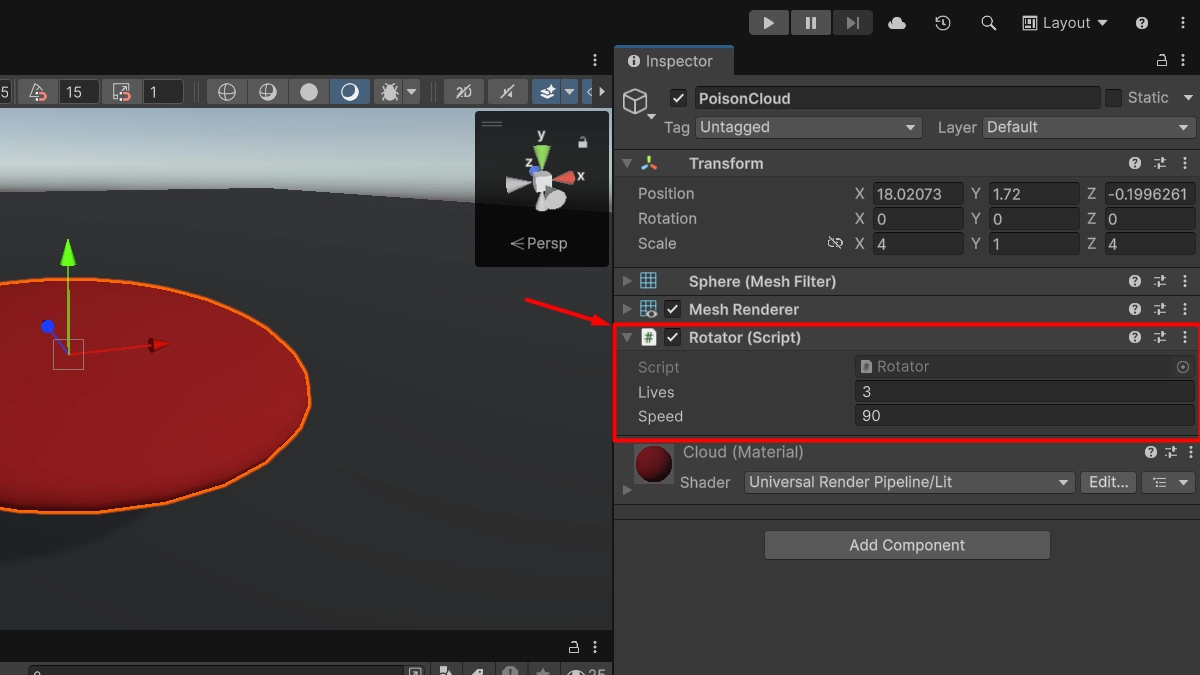Open Rotator (Script) three-dot menu
Screen dimensions: 1200x675
pyautogui.click(x=1185, y=337)
